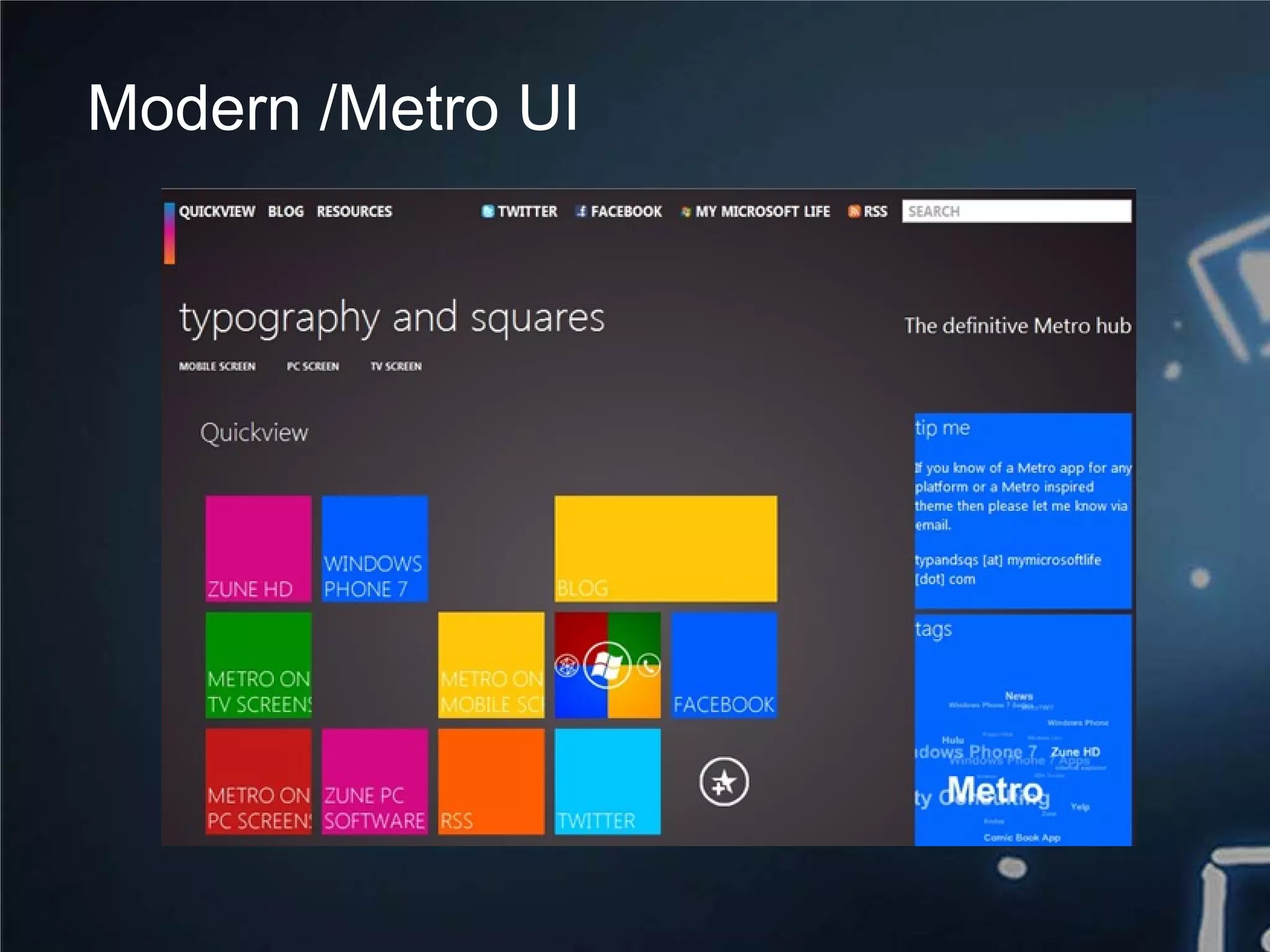The height and width of the screenshot is (952, 1270).
Task: Follow the My Microsoft Life link
Action: [x=763, y=211]
